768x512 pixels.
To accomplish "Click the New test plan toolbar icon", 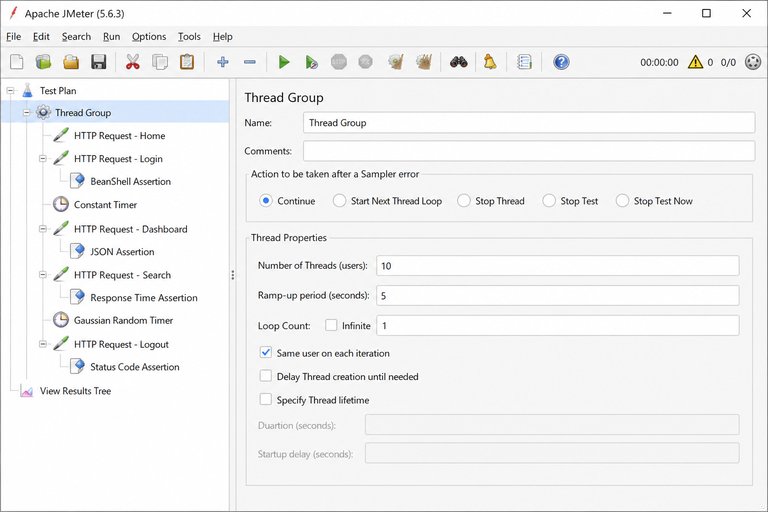I will [x=17, y=62].
